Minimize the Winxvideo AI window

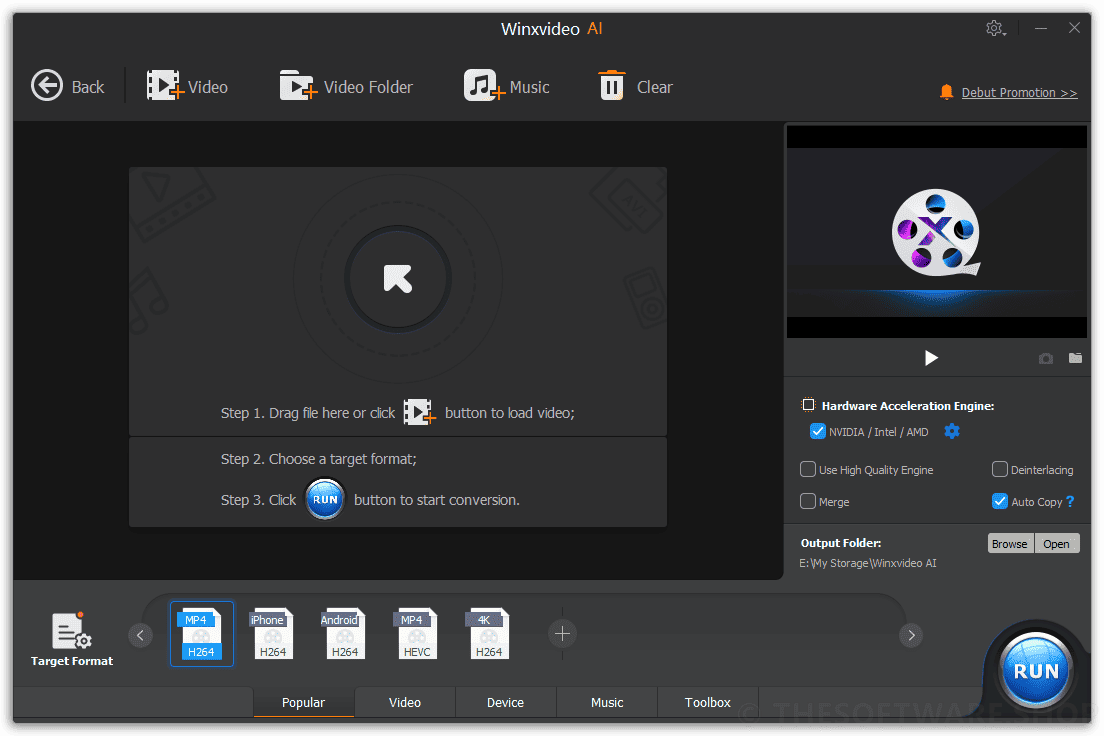(1041, 28)
